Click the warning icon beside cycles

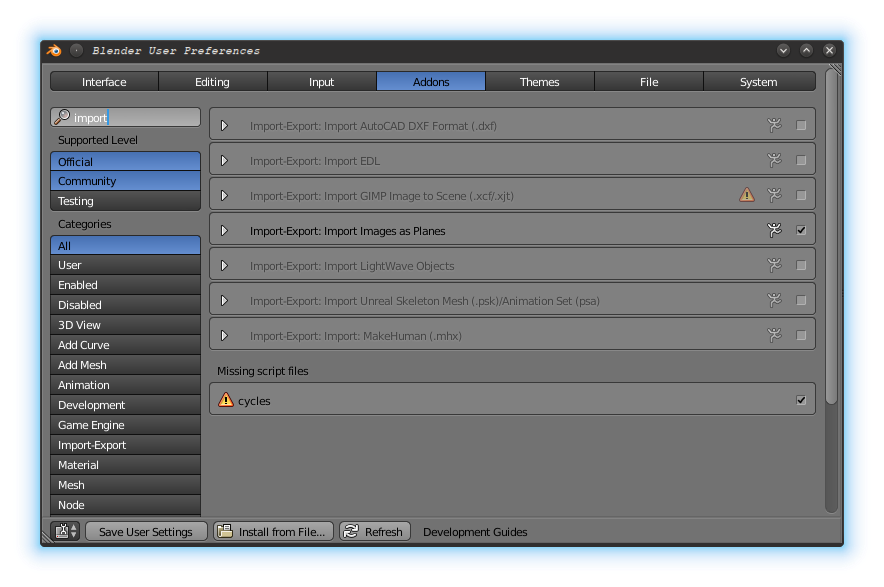pyautogui.click(x=226, y=400)
